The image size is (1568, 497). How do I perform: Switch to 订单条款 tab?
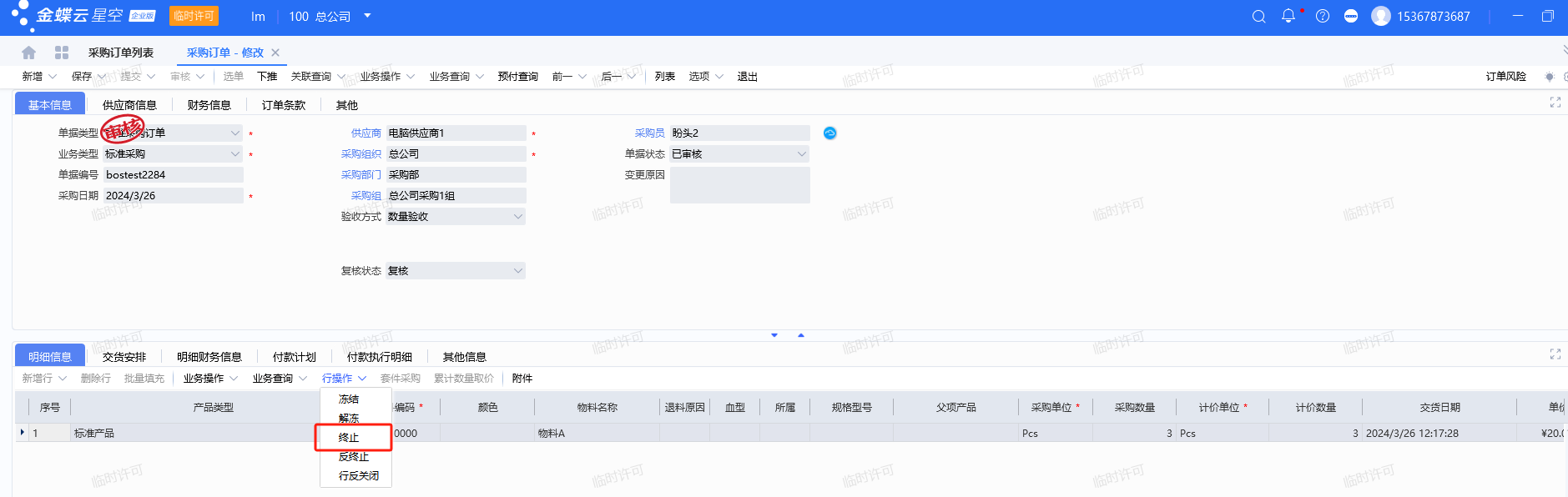[x=284, y=105]
